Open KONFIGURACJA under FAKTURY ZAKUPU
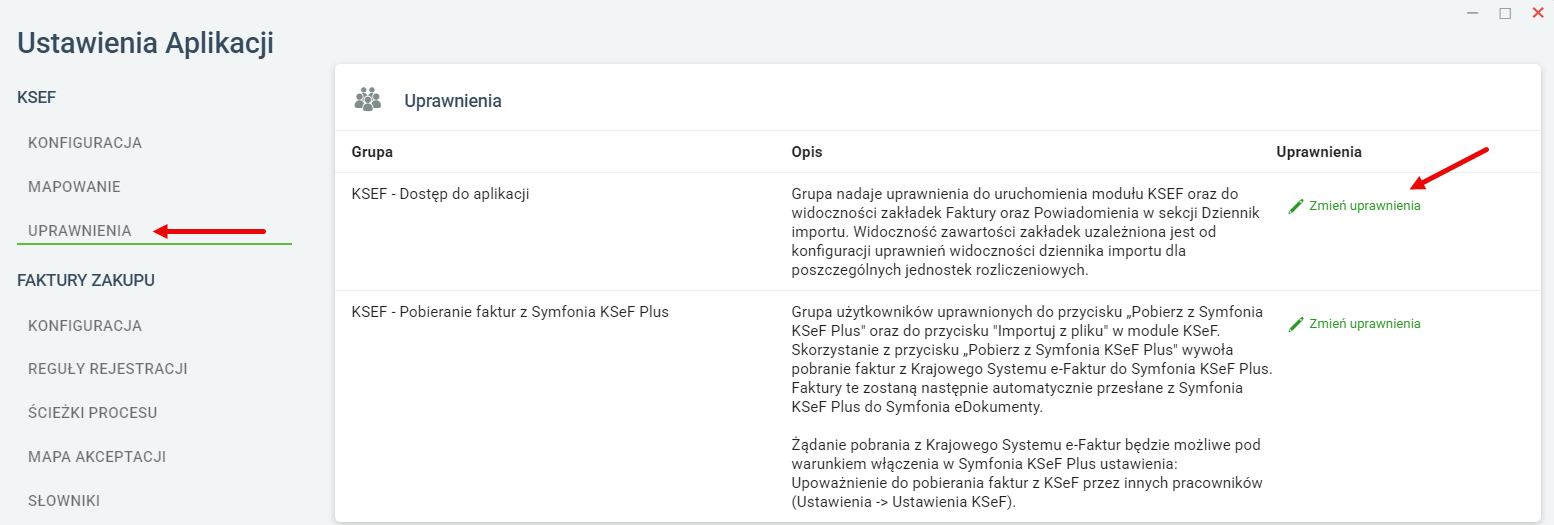 pos(85,326)
